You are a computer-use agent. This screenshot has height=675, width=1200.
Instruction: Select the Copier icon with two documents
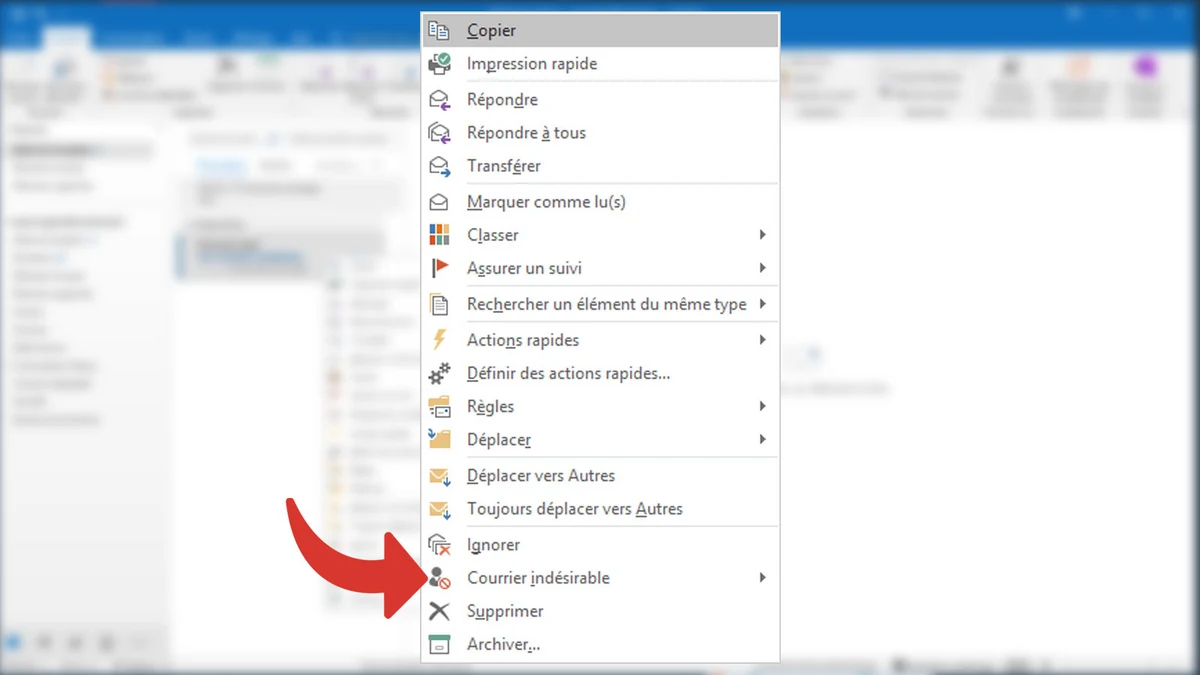coord(439,30)
